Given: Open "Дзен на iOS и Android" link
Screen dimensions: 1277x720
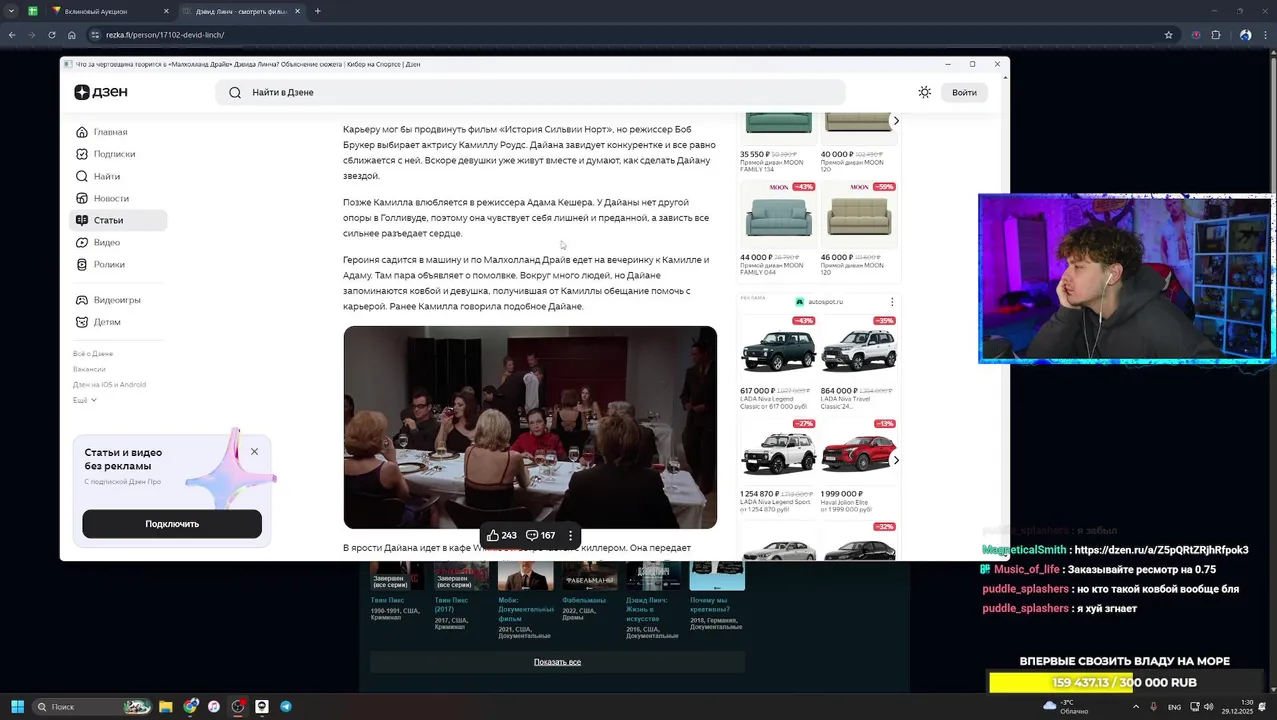Looking at the screenshot, I should pos(109,384).
